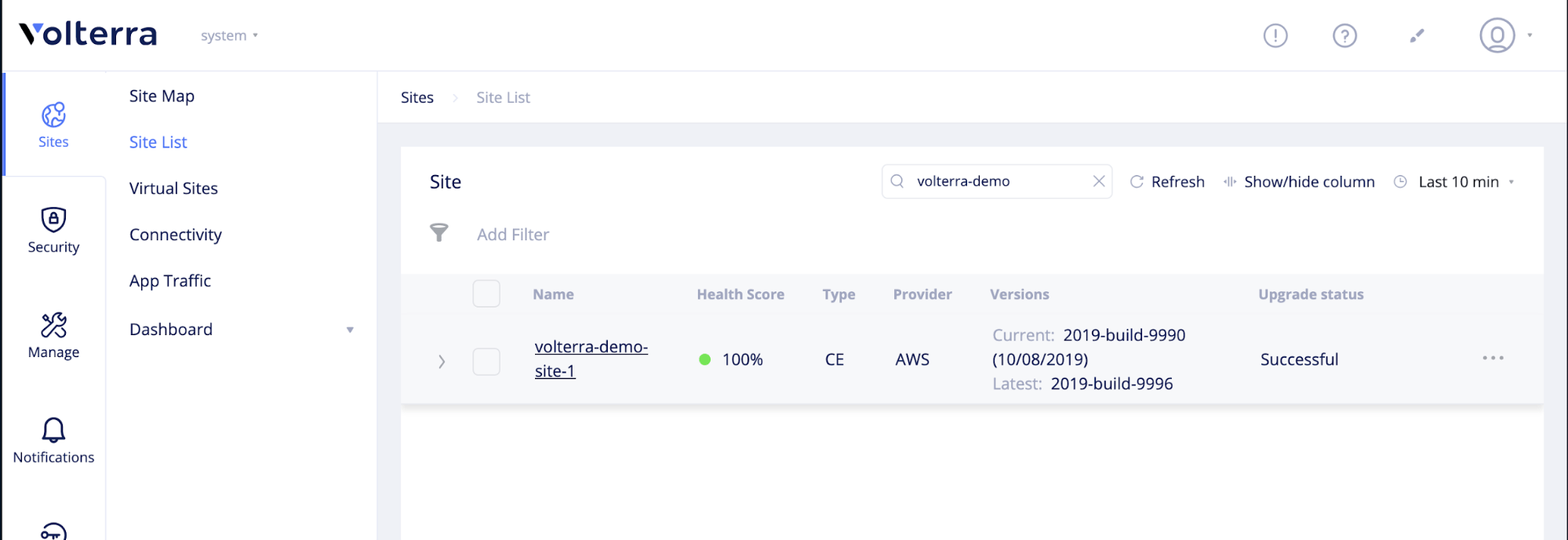Screen dimensions: 1568x540
Task: Click the 100% health score value
Action: pyautogui.click(x=742, y=359)
